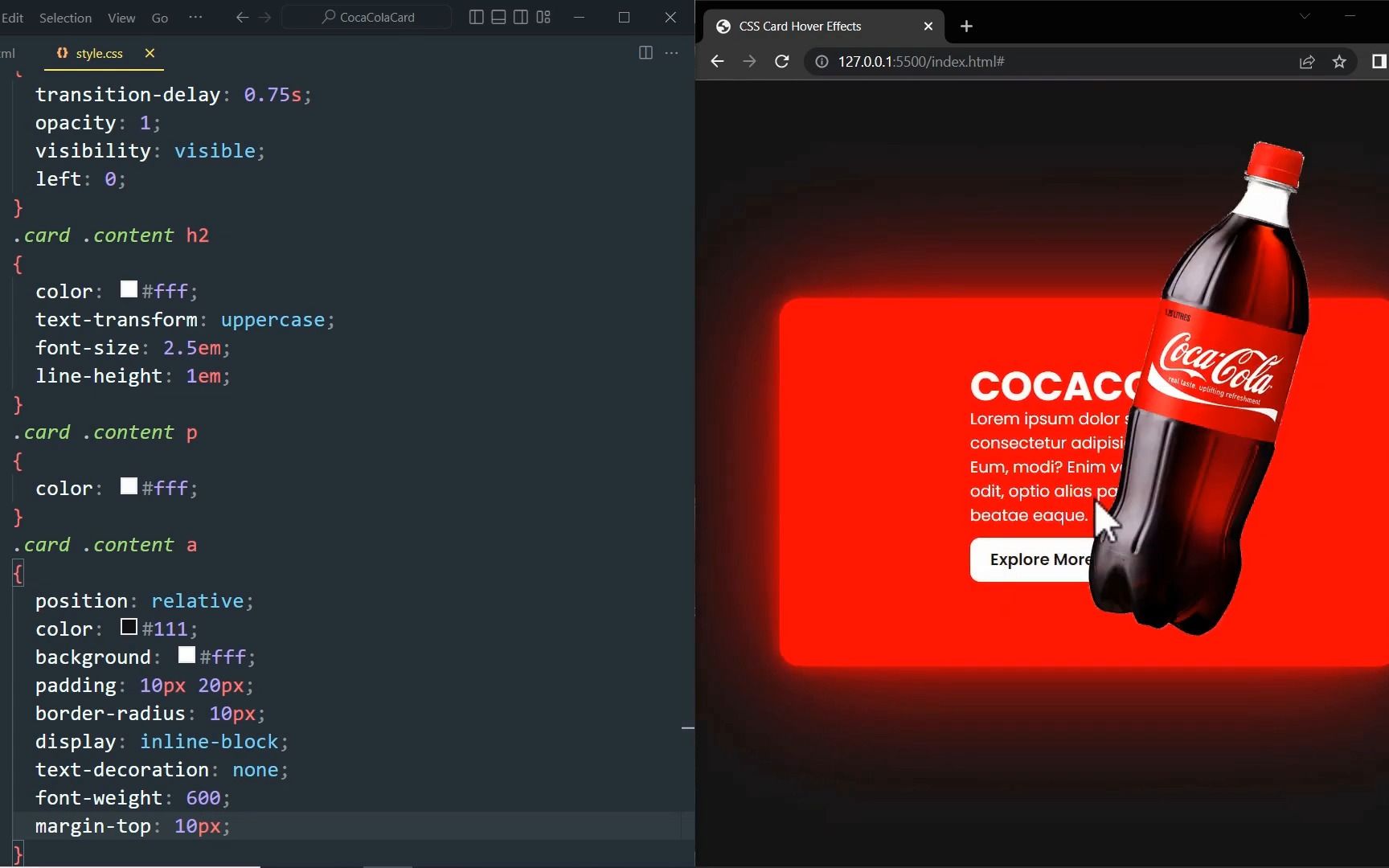Viewport: 1389px width, 868px height.
Task: Toggle the search box in the editor titlebar
Action: pyautogui.click(x=367, y=17)
